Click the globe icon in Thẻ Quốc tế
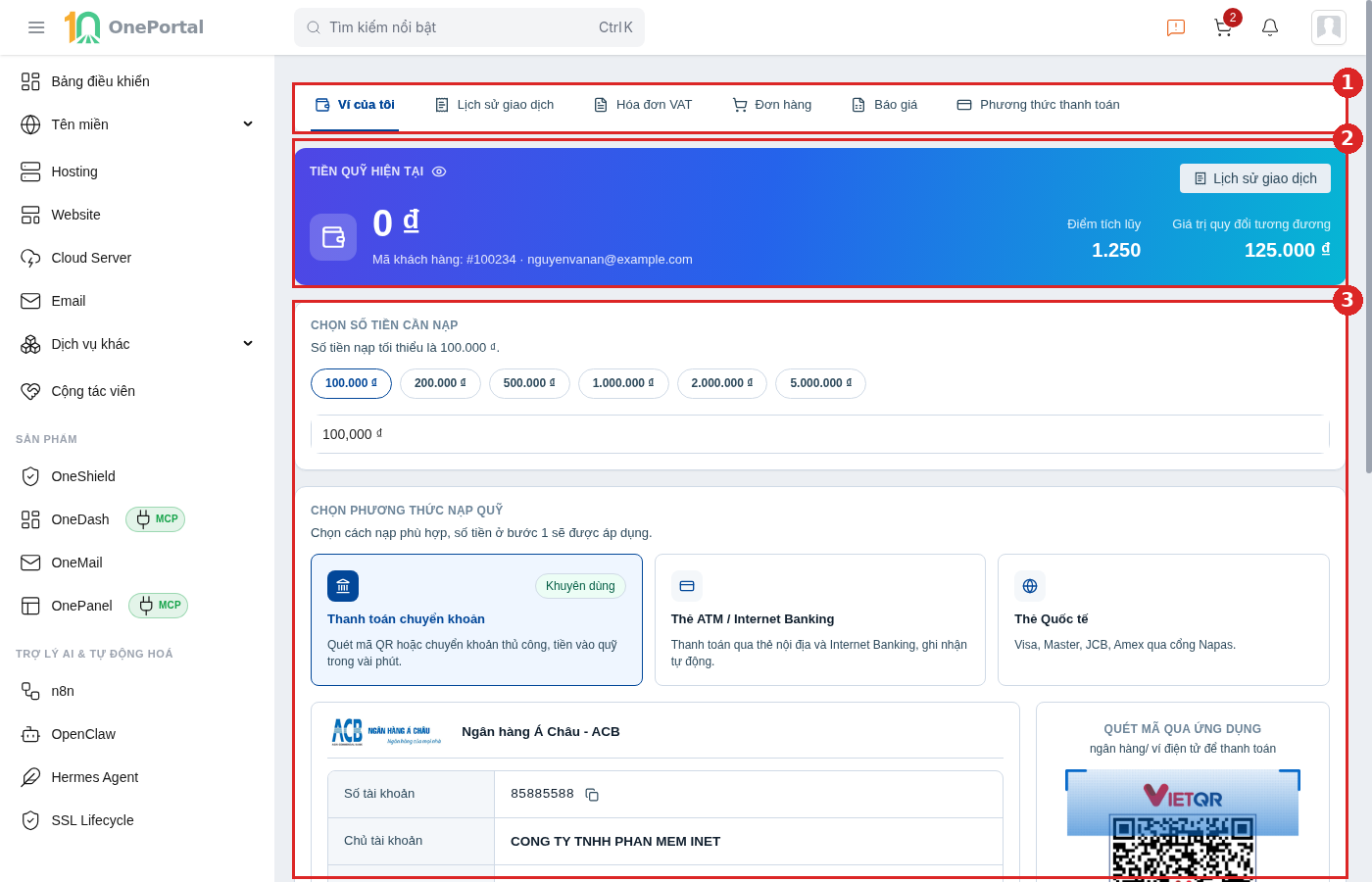The height and width of the screenshot is (882, 1372). tap(1030, 586)
